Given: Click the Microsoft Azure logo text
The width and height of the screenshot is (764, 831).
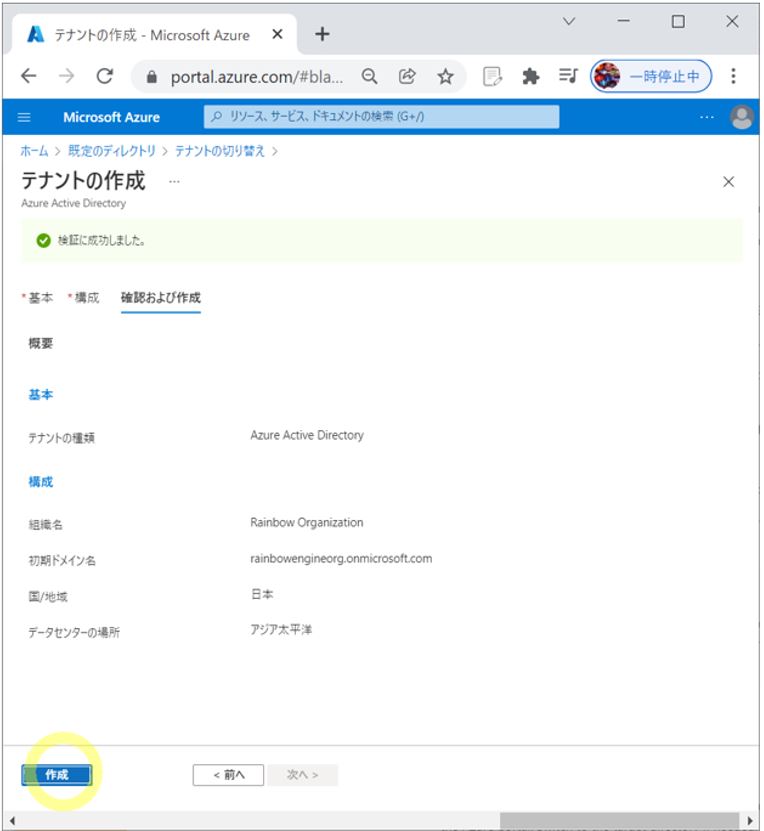Looking at the screenshot, I should click(111, 117).
